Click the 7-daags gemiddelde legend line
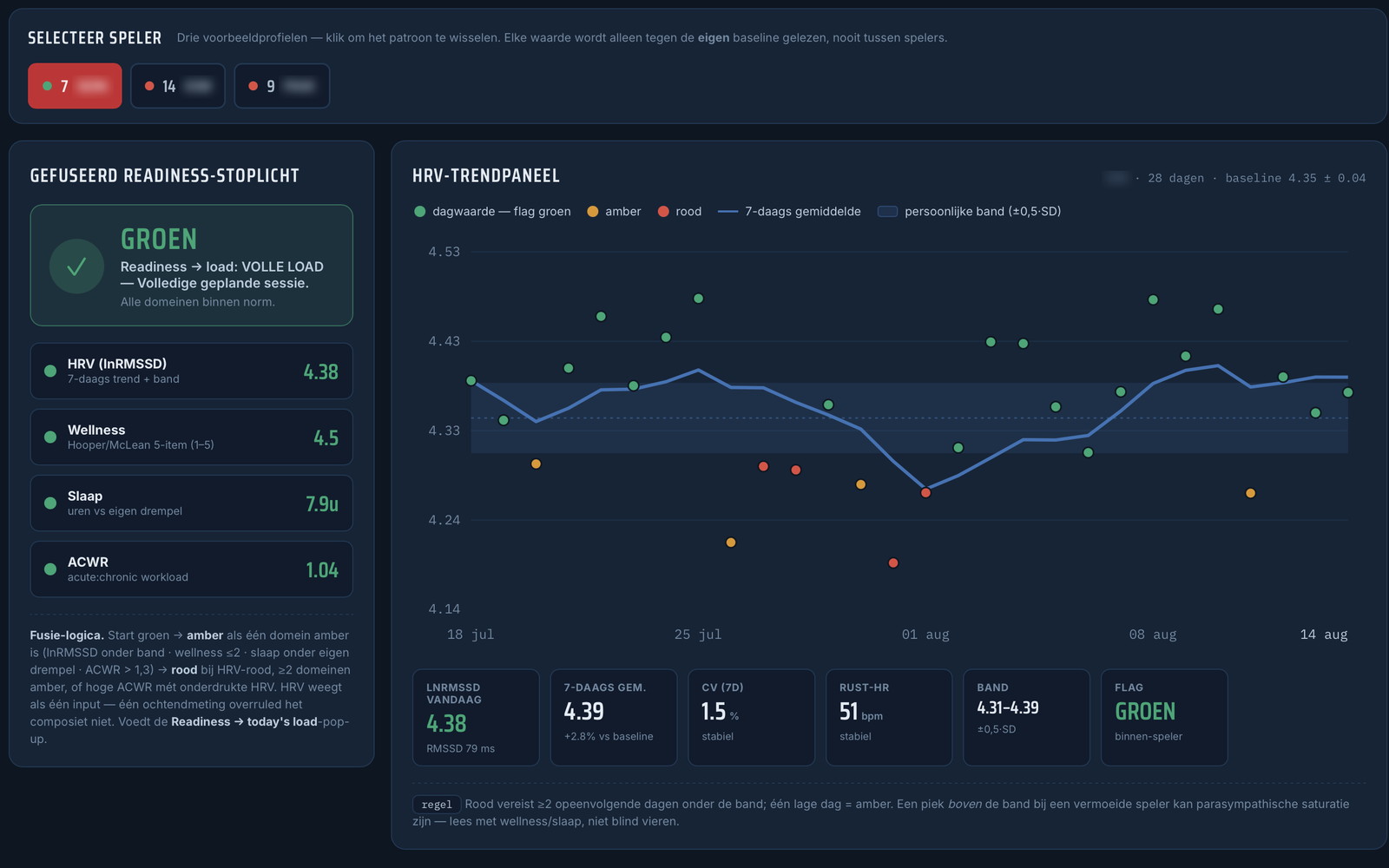Screen dimensions: 1389x868 [727, 211]
